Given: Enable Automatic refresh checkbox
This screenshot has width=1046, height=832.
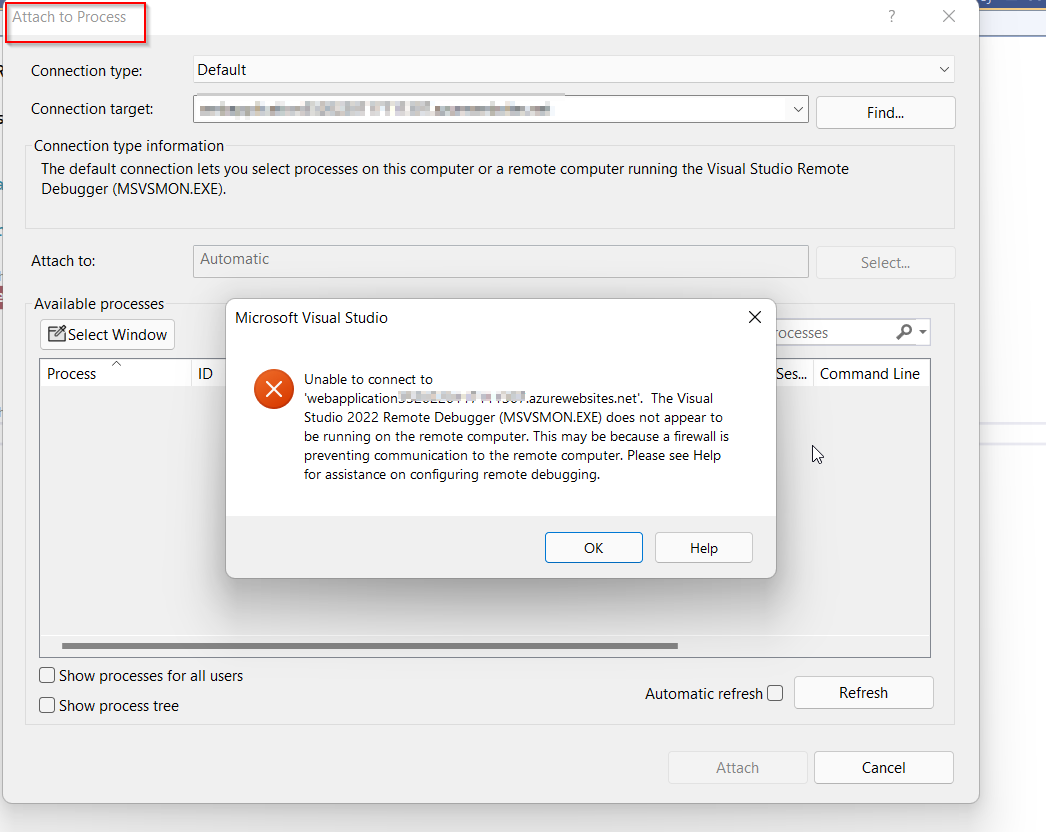Looking at the screenshot, I should [774, 693].
